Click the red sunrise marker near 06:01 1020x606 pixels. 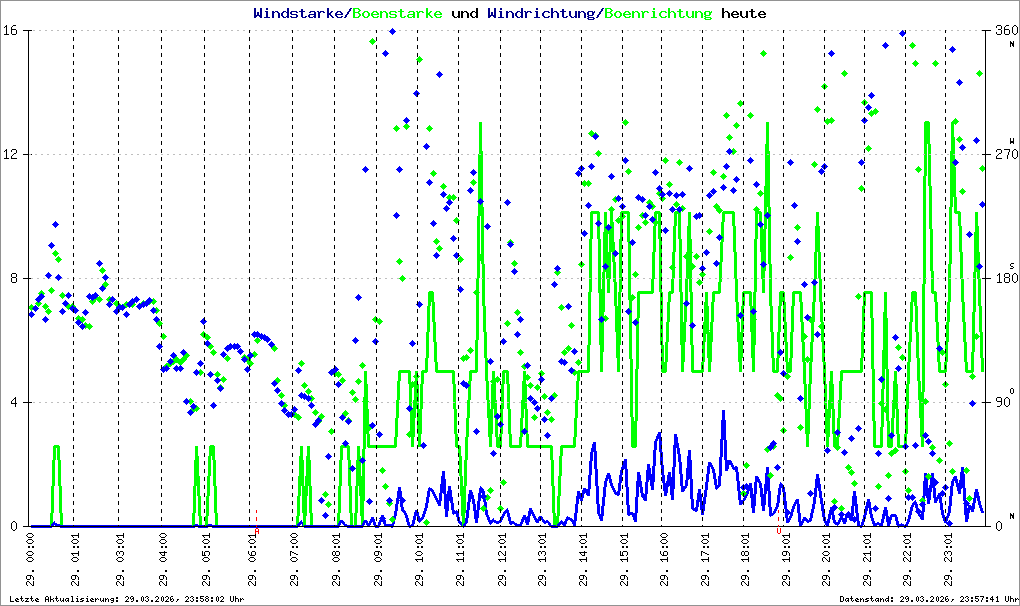[x=256, y=518]
